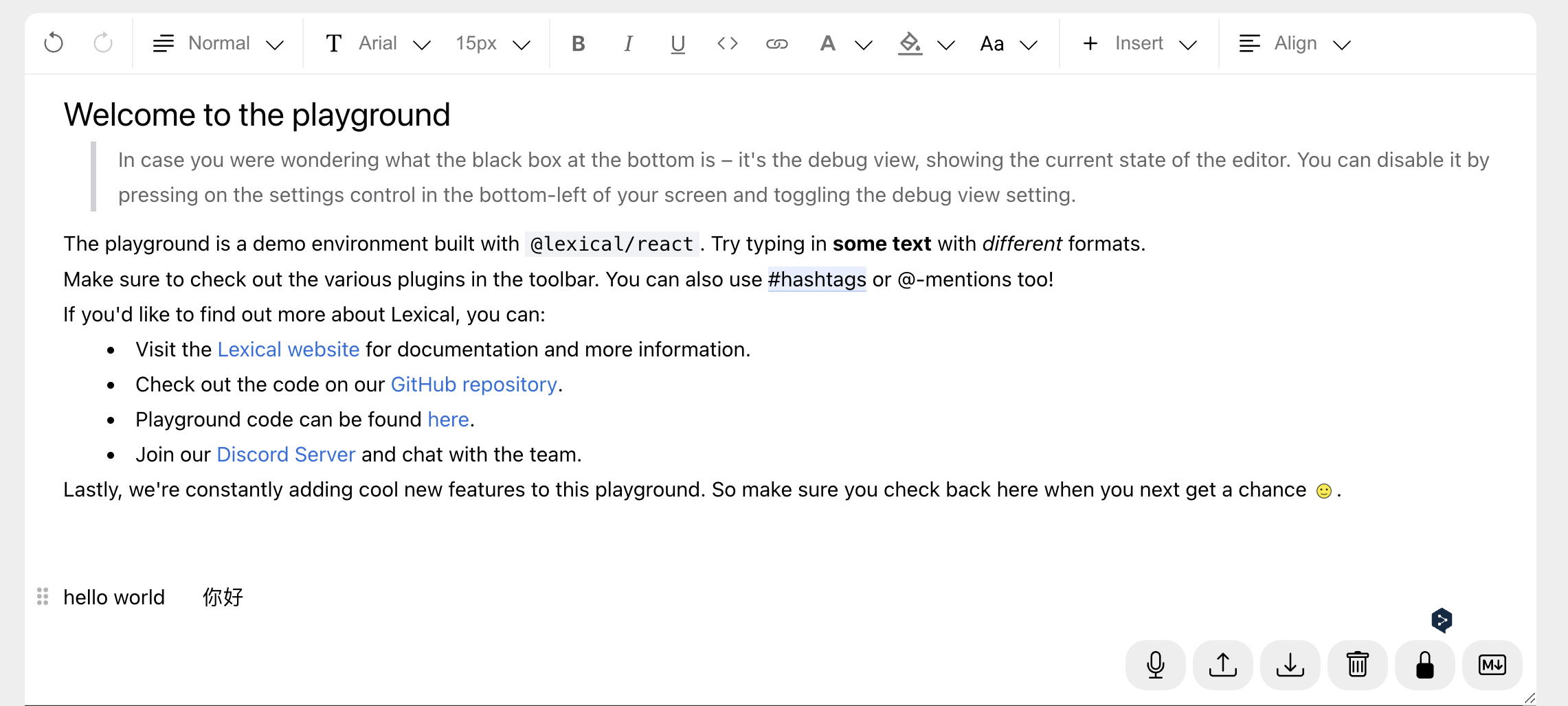
Task: Open the Arial font family dropdown
Action: point(378,43)
